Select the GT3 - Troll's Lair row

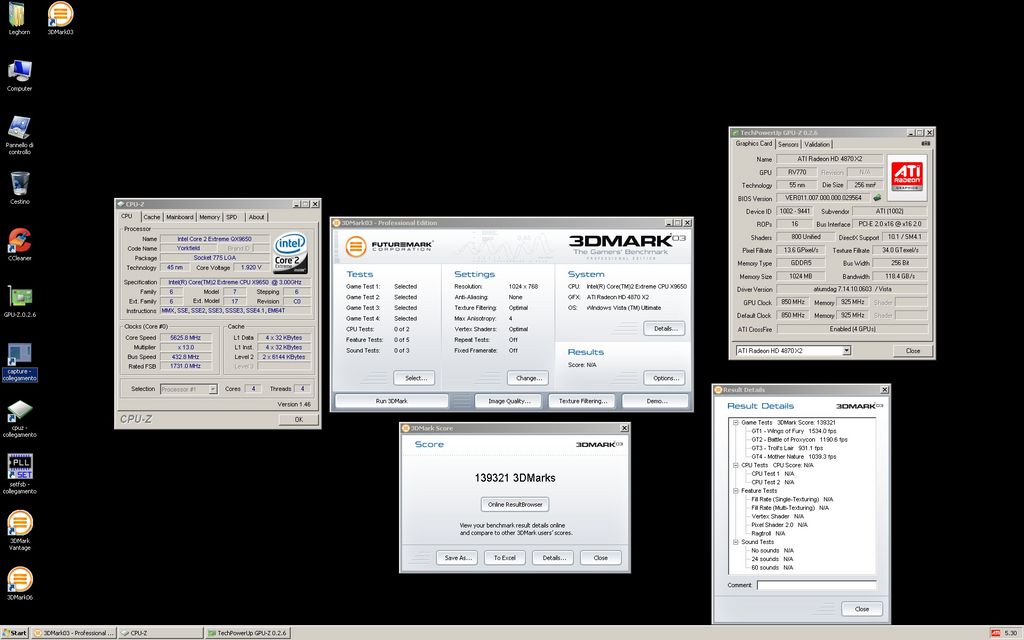coord(787,448)
